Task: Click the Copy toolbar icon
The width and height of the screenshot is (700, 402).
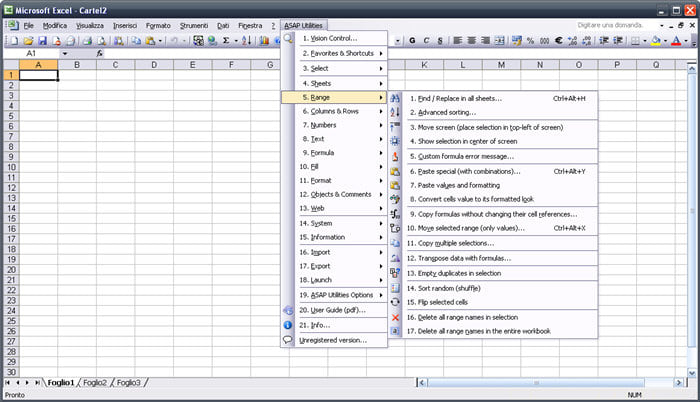Action: 136,41
